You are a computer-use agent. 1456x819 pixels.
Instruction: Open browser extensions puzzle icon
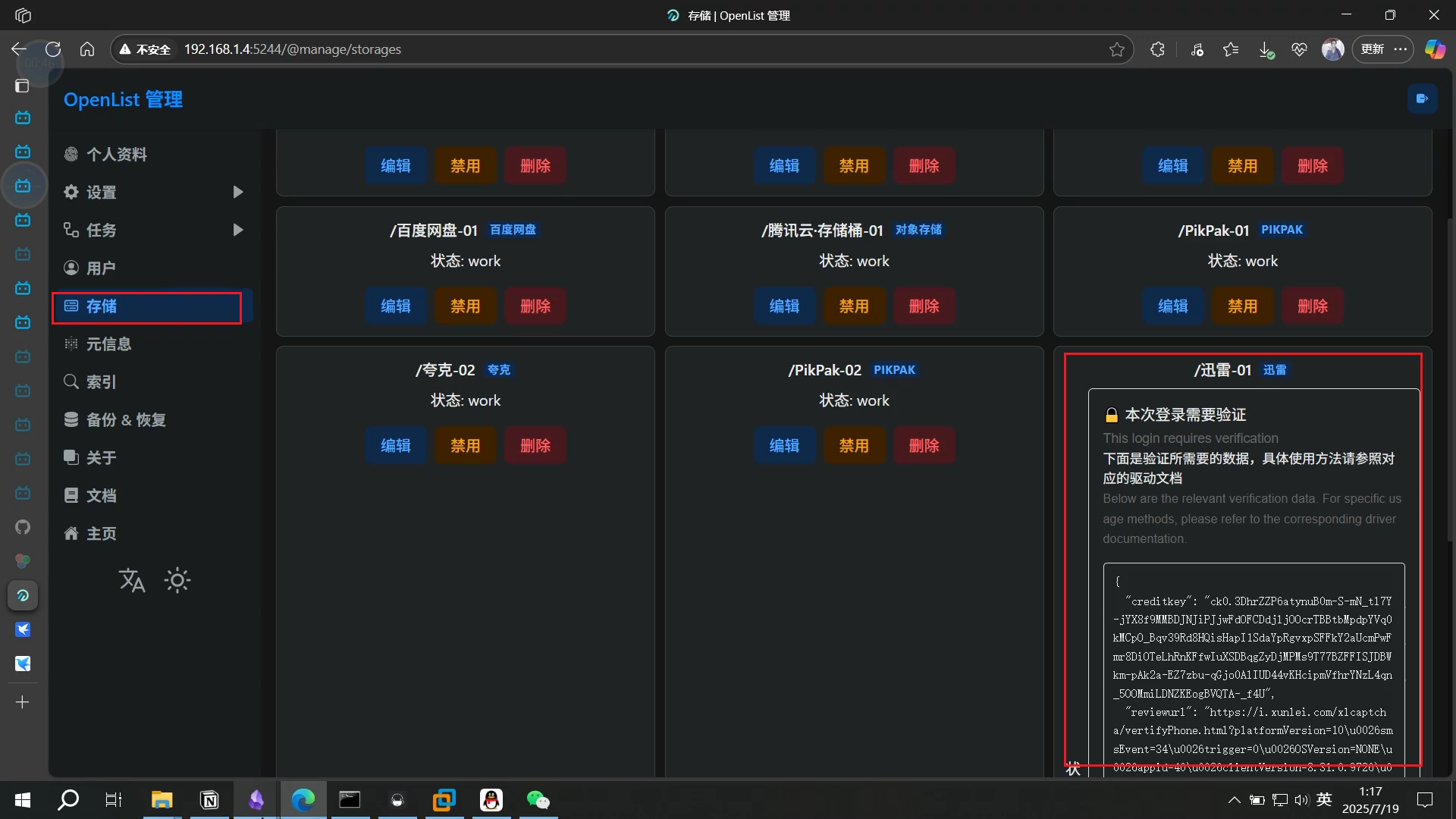pos(1157,49)
